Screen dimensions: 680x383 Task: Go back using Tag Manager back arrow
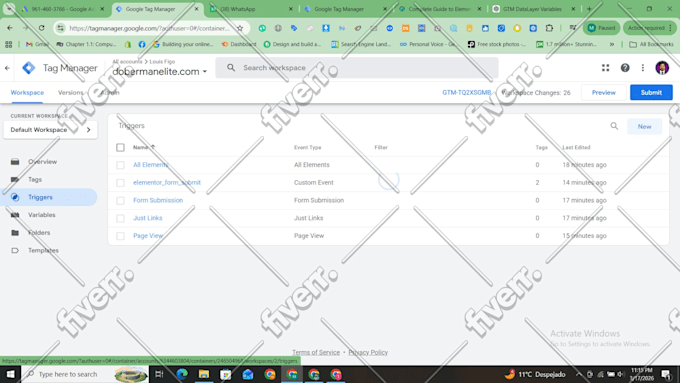(x=7, y=68)
